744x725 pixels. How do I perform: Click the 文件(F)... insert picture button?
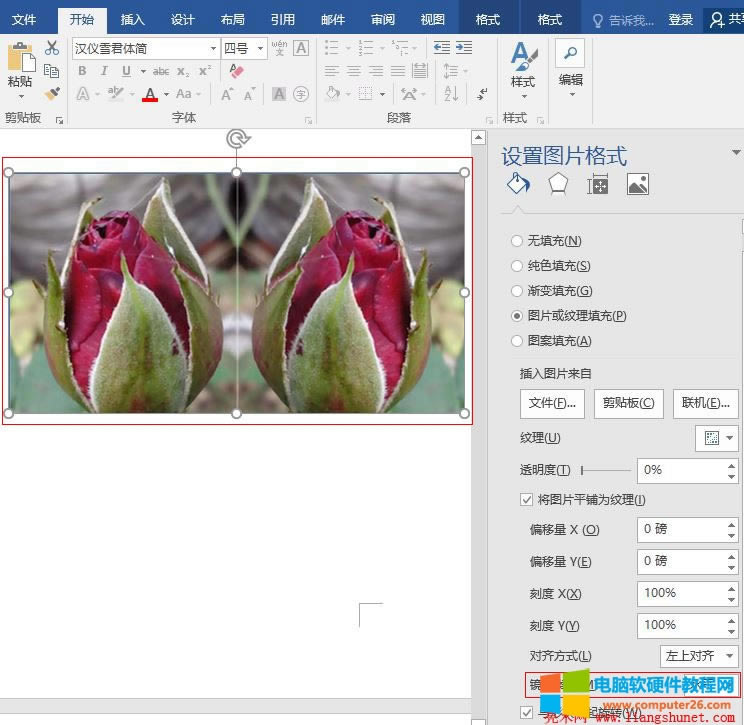pos(552,403)
